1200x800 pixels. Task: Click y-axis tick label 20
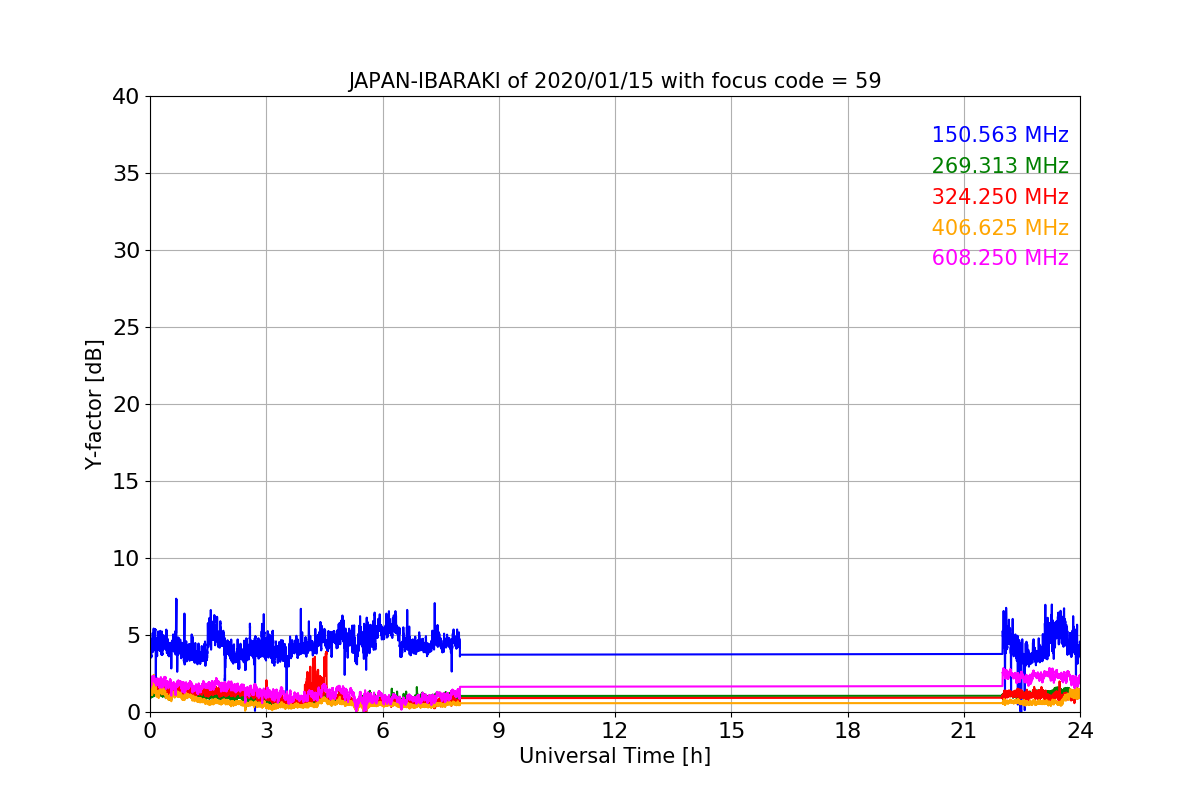[x=126, y=405]
